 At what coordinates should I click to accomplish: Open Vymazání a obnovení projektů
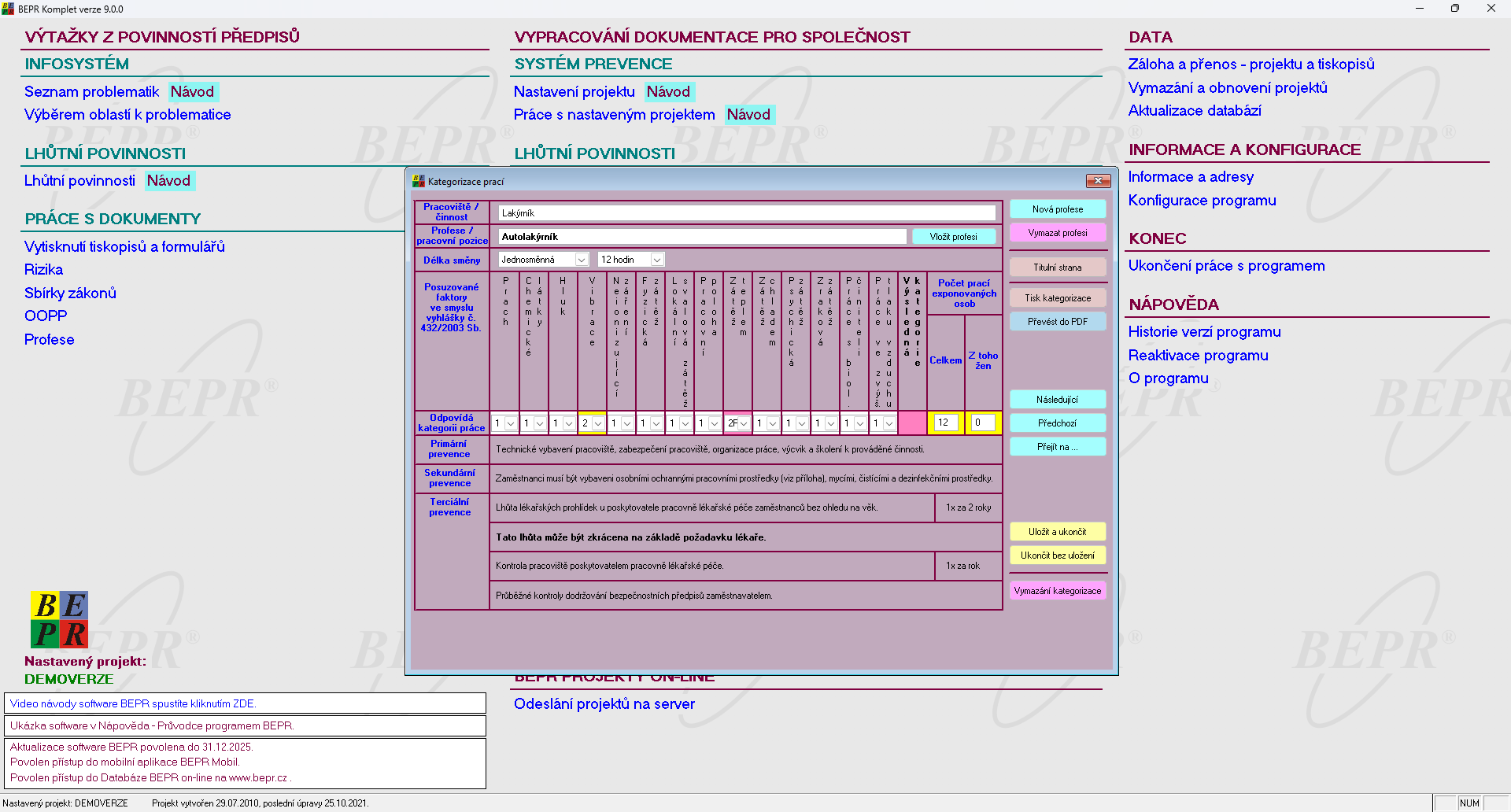point(1228,88)
